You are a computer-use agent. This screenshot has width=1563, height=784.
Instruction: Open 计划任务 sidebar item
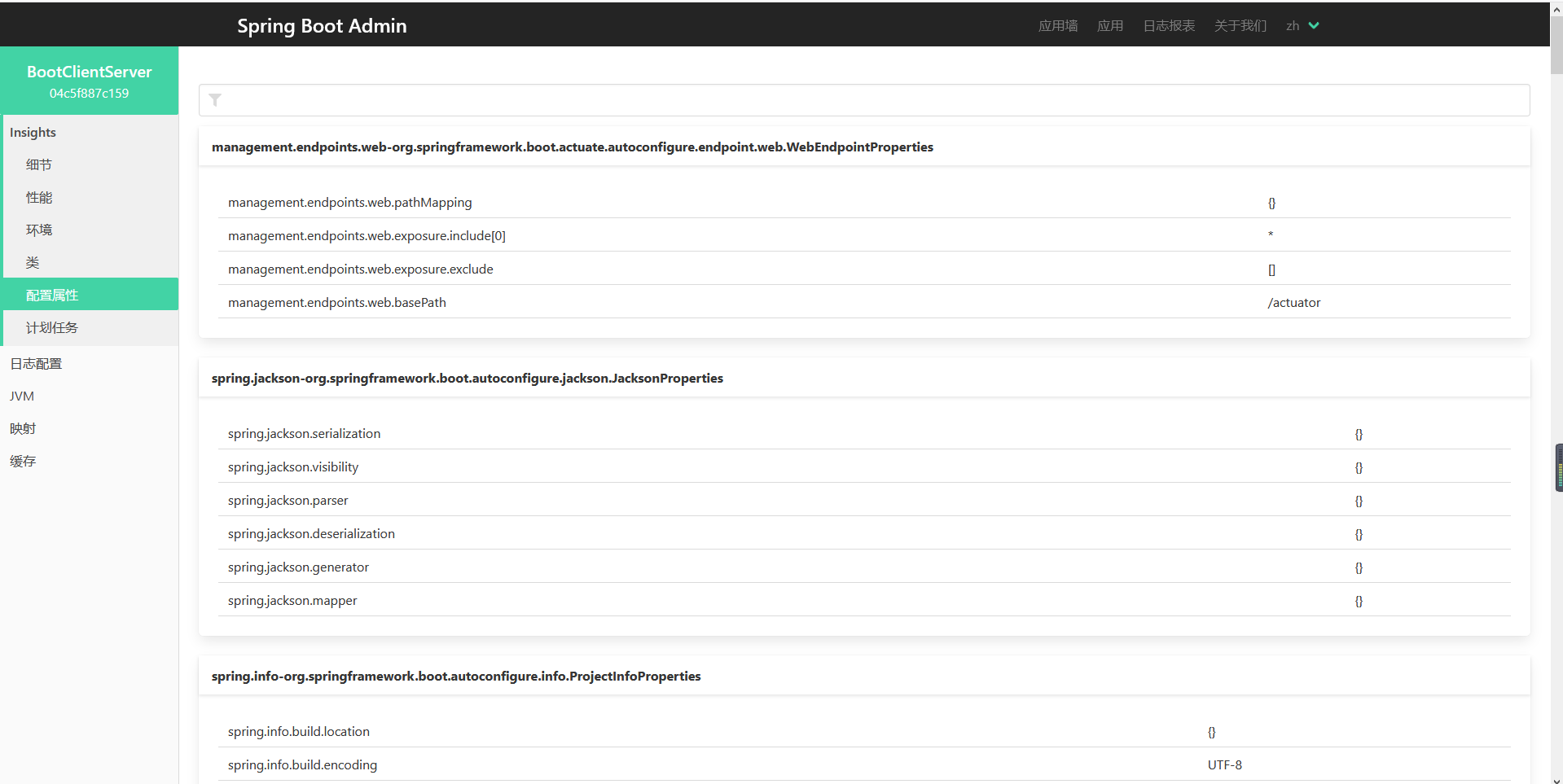pyautogui.click(x=52, y=327)
